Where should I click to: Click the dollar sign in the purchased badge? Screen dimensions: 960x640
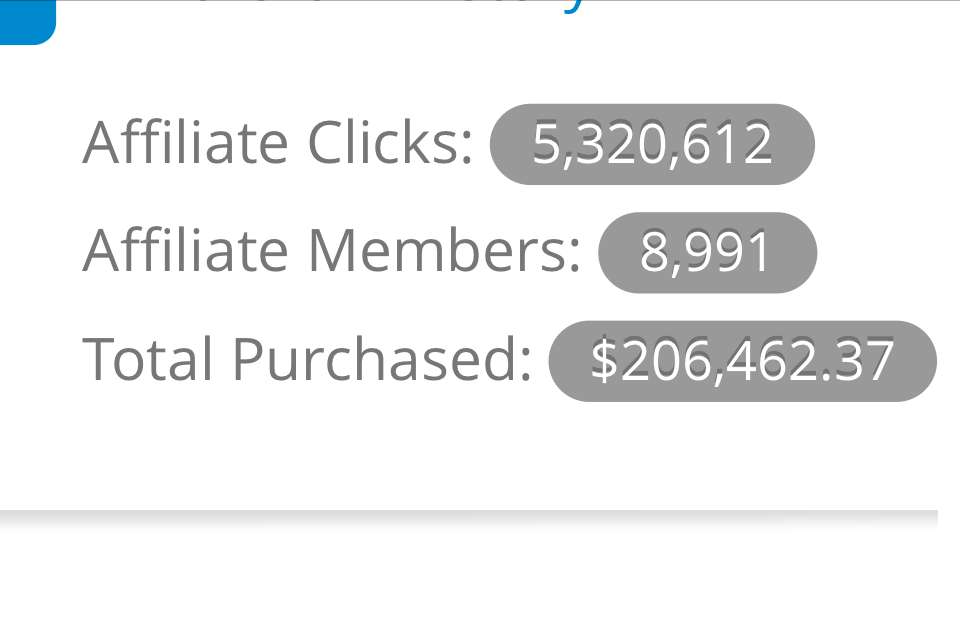pyautogui.click(x=604, y=361)
